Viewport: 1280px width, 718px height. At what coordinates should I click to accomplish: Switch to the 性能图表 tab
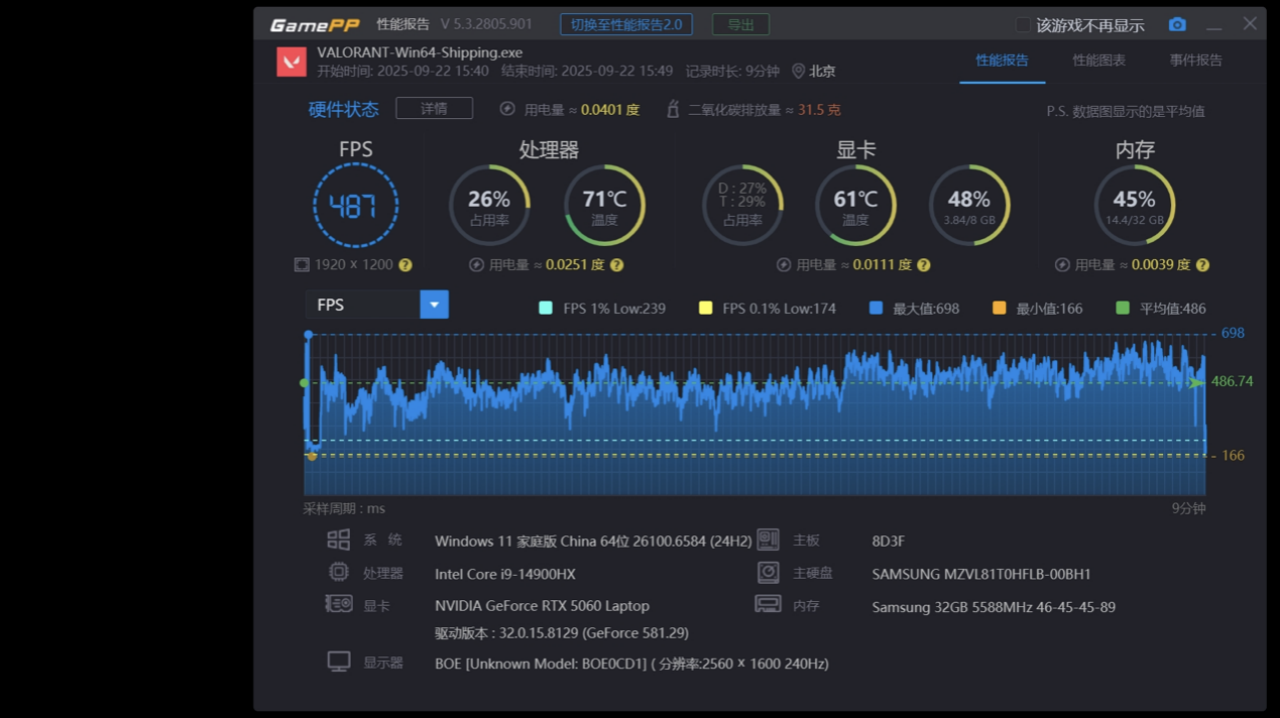point(1099,60)
